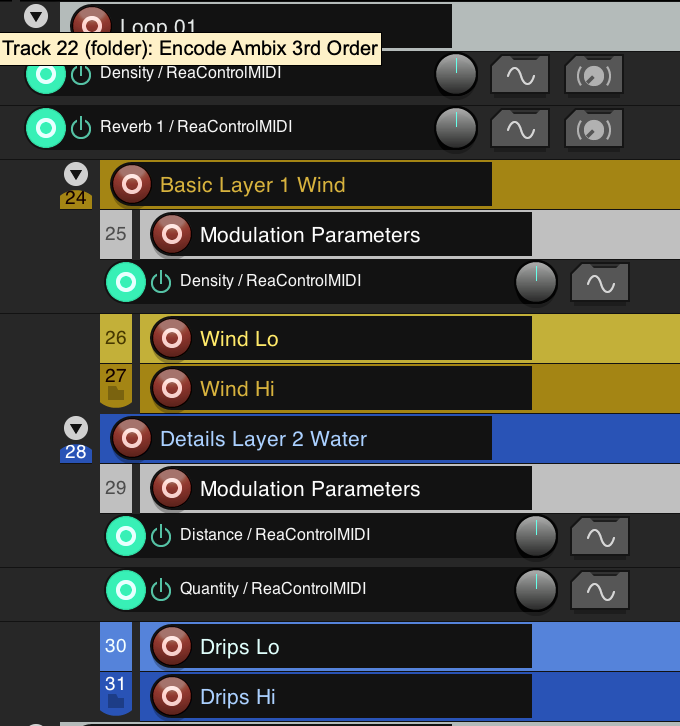Click the Density knob under track 25
The height and width of the screenshot is (726, 680).
pos(535,282)
